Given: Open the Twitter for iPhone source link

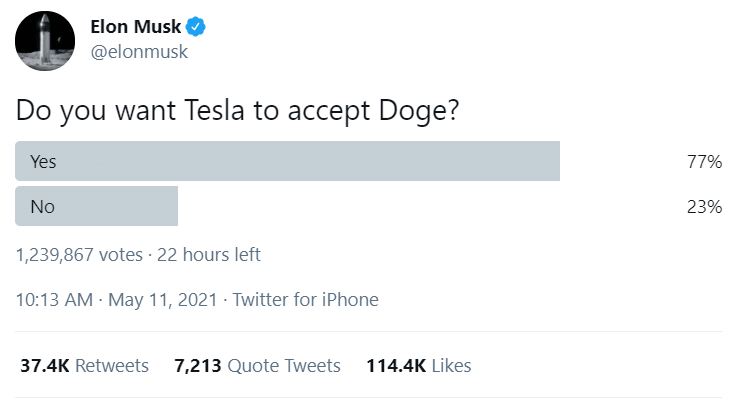Looking at the screenshot, I should point(305,300).
